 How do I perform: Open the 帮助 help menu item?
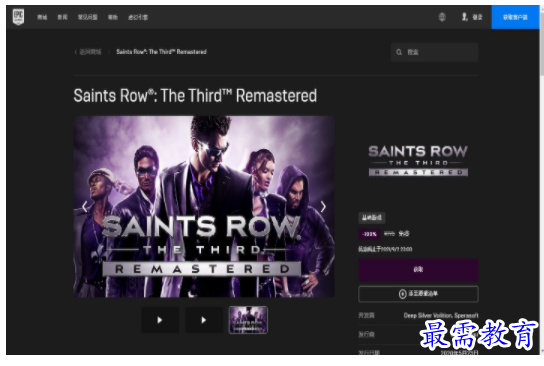tap(113, 17)
